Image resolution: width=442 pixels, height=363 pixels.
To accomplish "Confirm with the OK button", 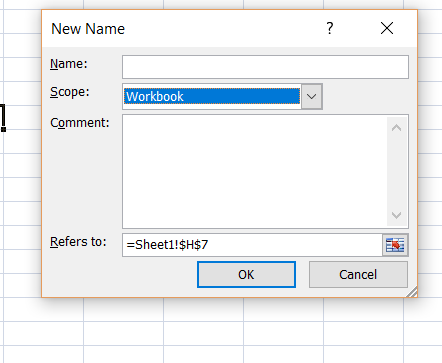I will (x=246, y=274).
